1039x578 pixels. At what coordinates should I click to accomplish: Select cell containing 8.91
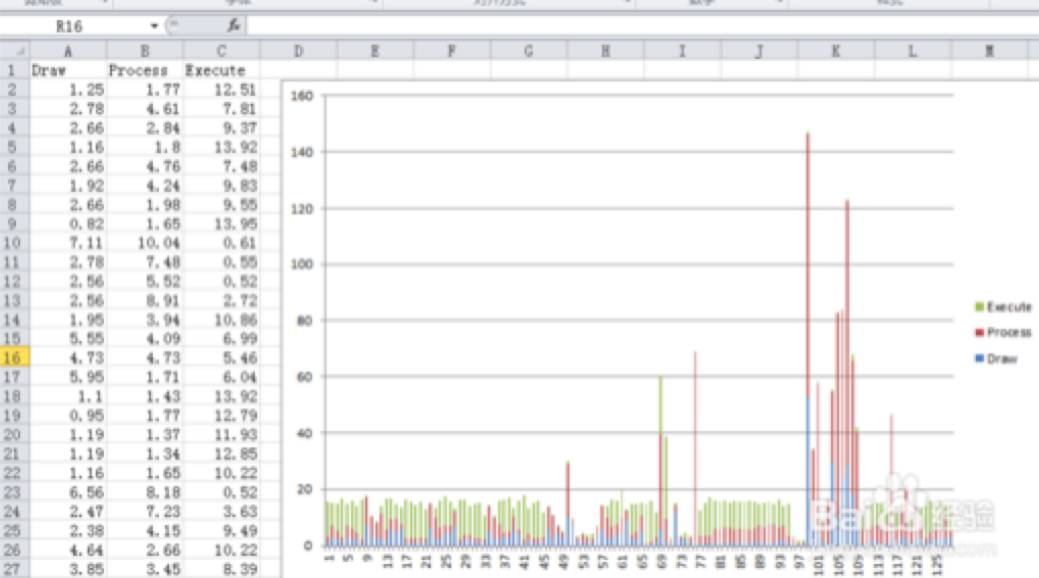click(x=144, y=300)
